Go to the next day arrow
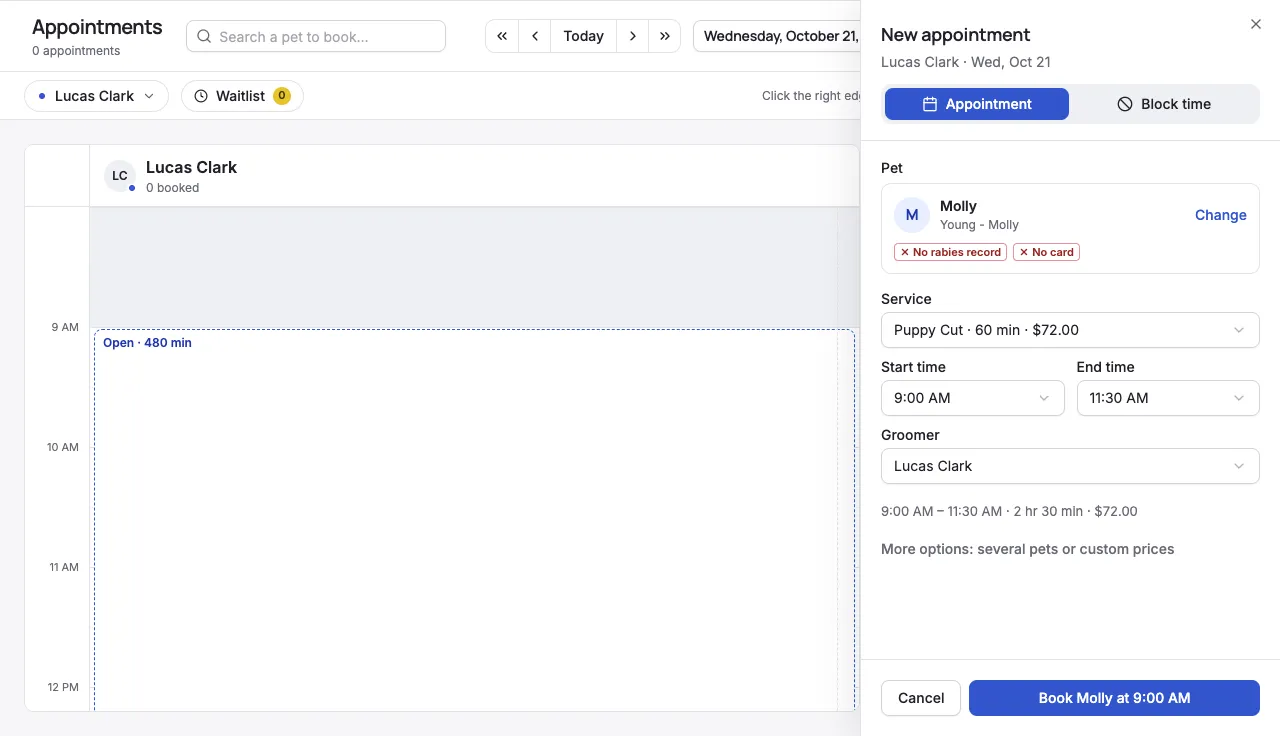This screenshot has height=736, width=1280. pyautogui.click(x=632, y=36)
